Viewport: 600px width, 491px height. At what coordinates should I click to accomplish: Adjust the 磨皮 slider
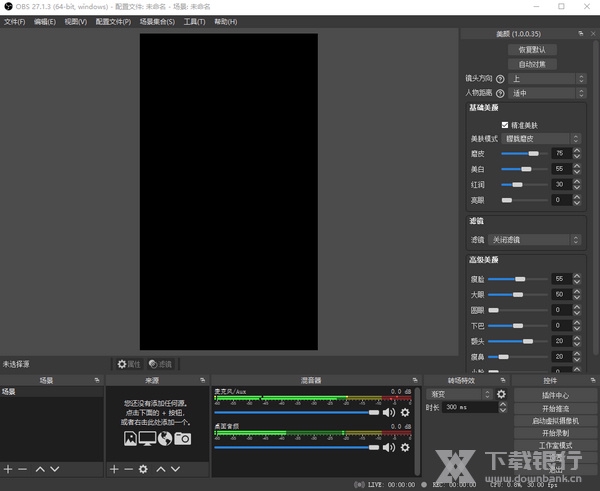click(534, 153)
